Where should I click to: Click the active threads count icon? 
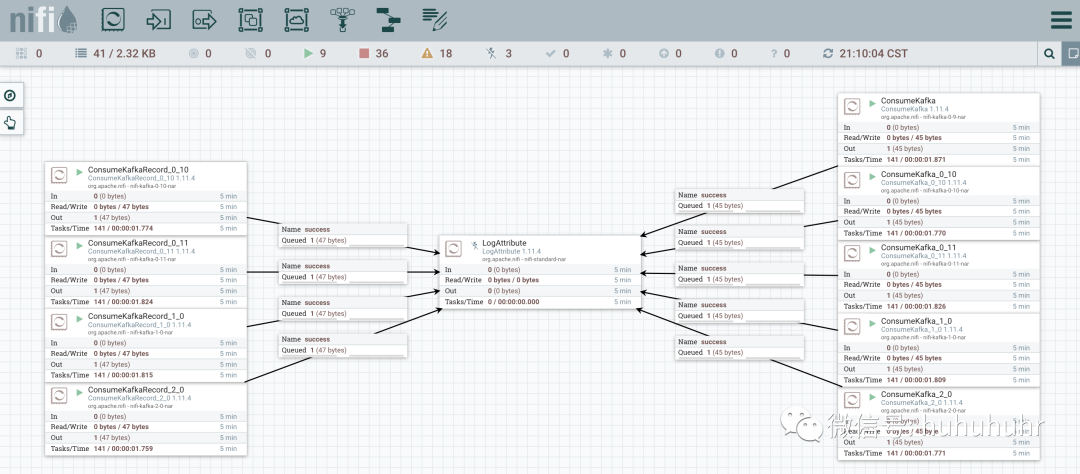click(21, 53)
